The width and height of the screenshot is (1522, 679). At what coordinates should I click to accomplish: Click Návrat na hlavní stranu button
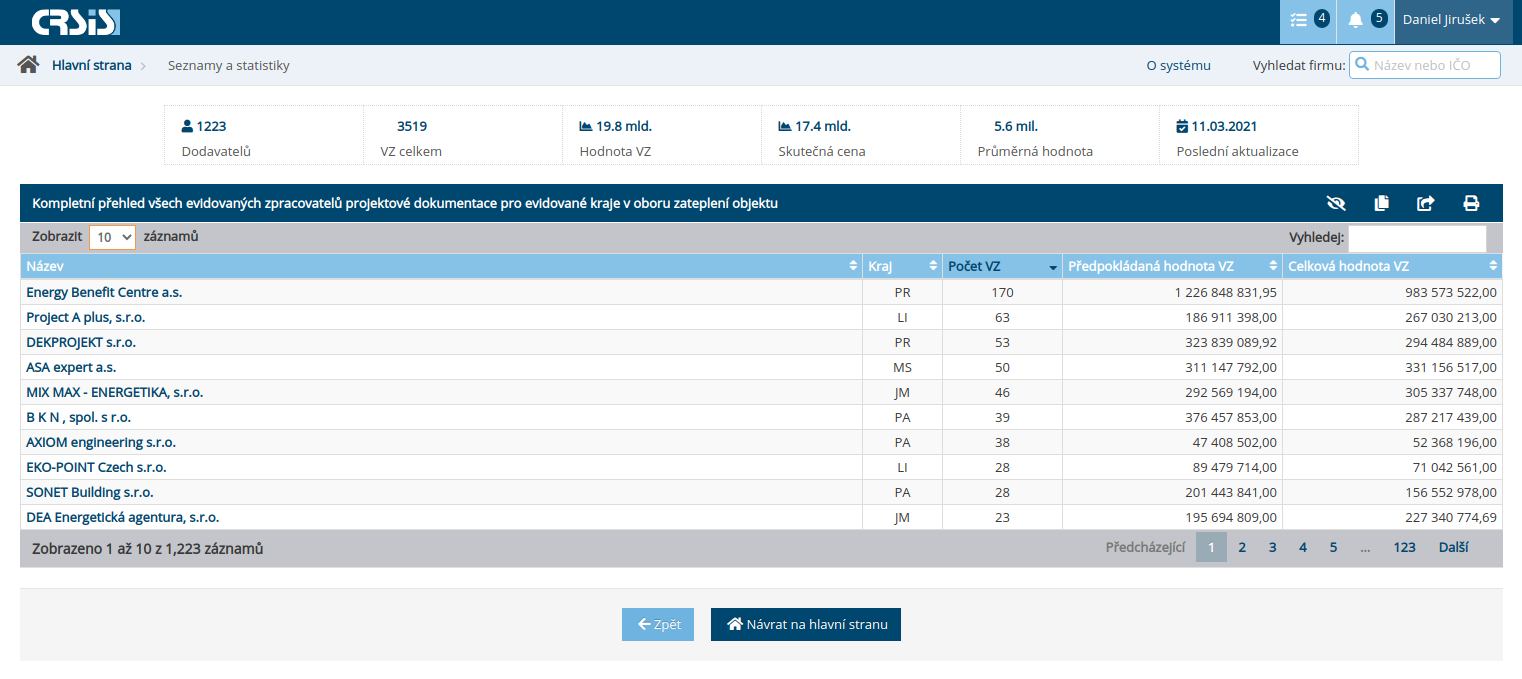(806, 624)
